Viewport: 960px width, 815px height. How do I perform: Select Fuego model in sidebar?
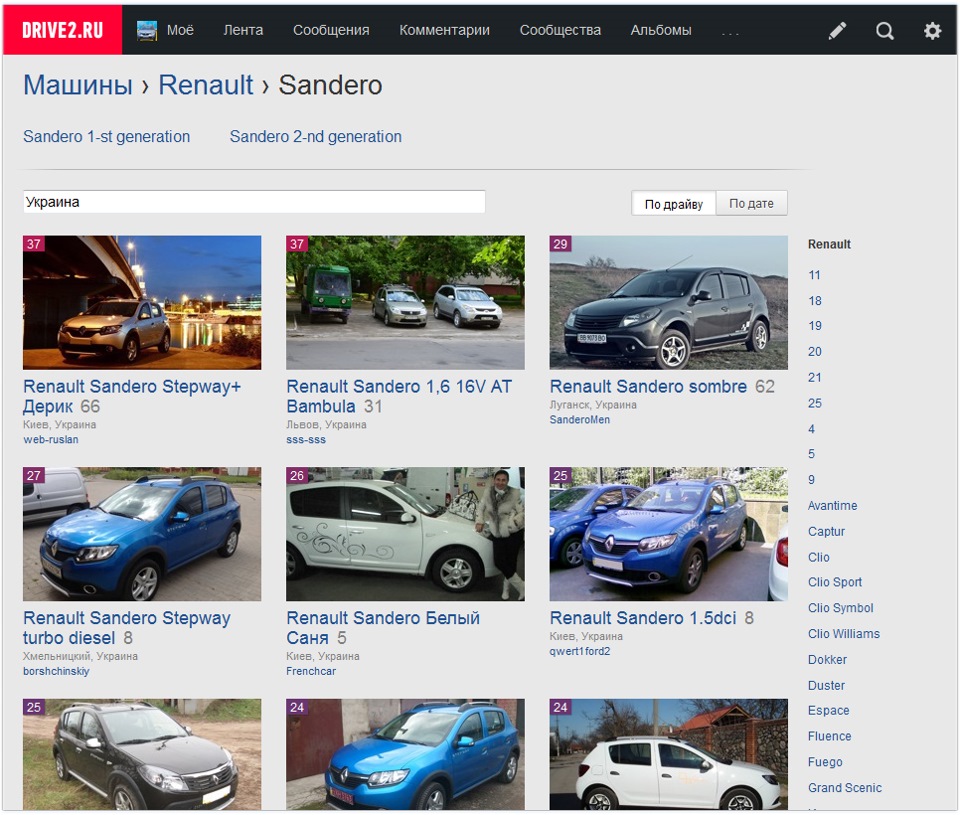click(825, 762)
